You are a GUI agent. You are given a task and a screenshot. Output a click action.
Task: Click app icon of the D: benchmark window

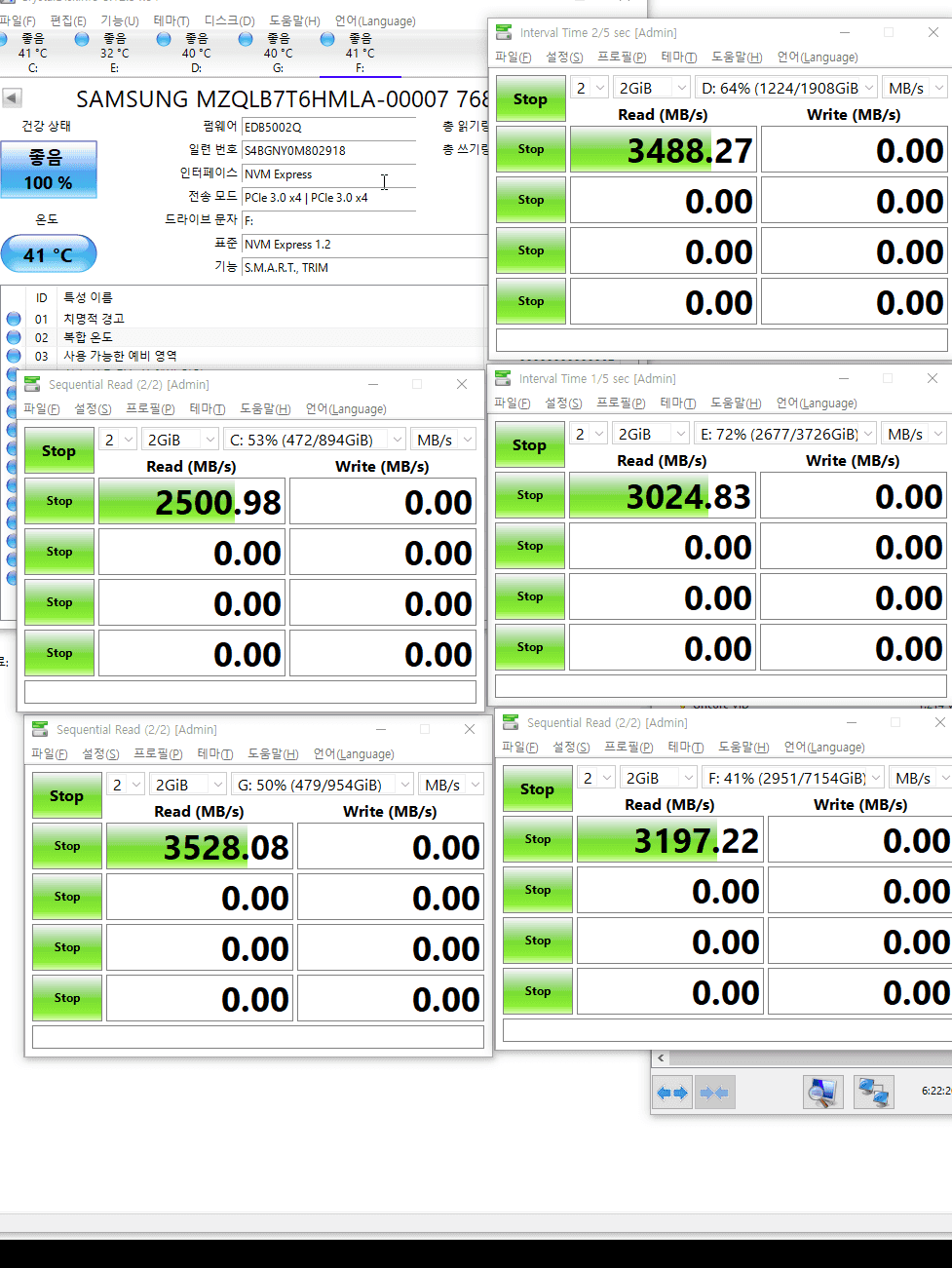[504, 32]
